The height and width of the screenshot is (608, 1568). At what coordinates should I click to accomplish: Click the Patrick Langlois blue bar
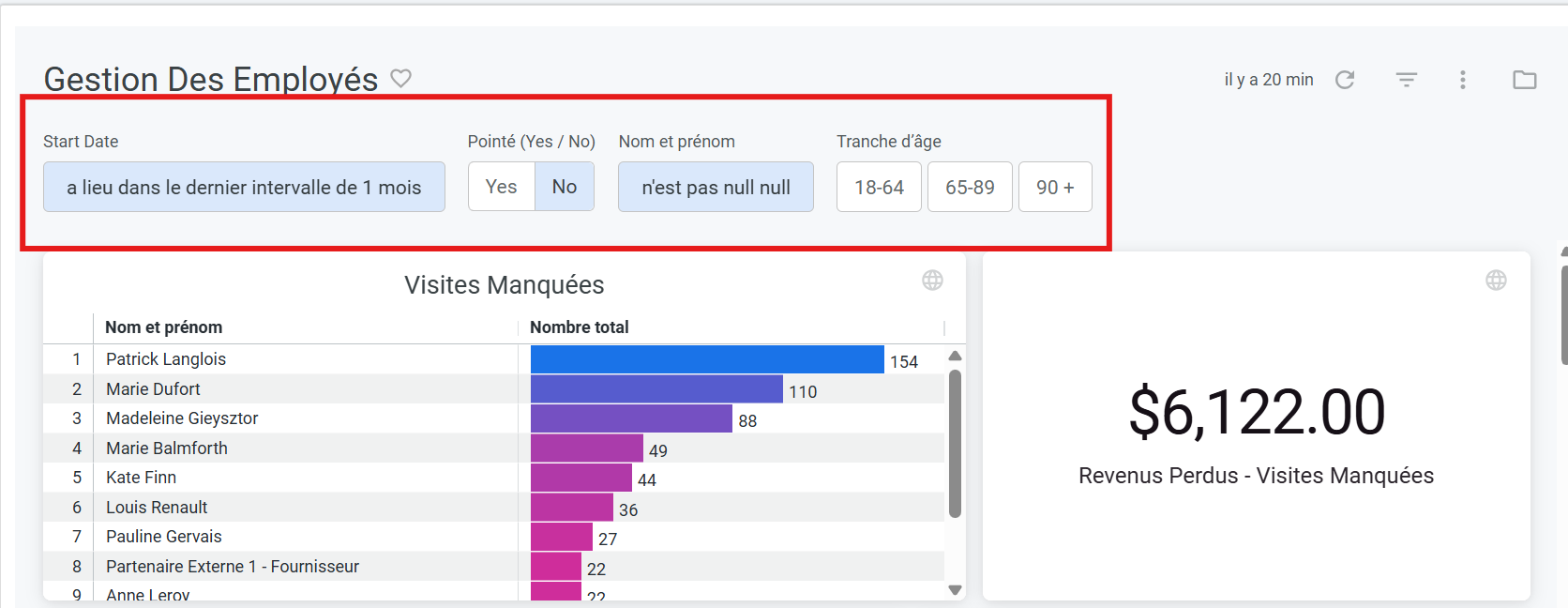pyautogui.click(x=706, y=359)
